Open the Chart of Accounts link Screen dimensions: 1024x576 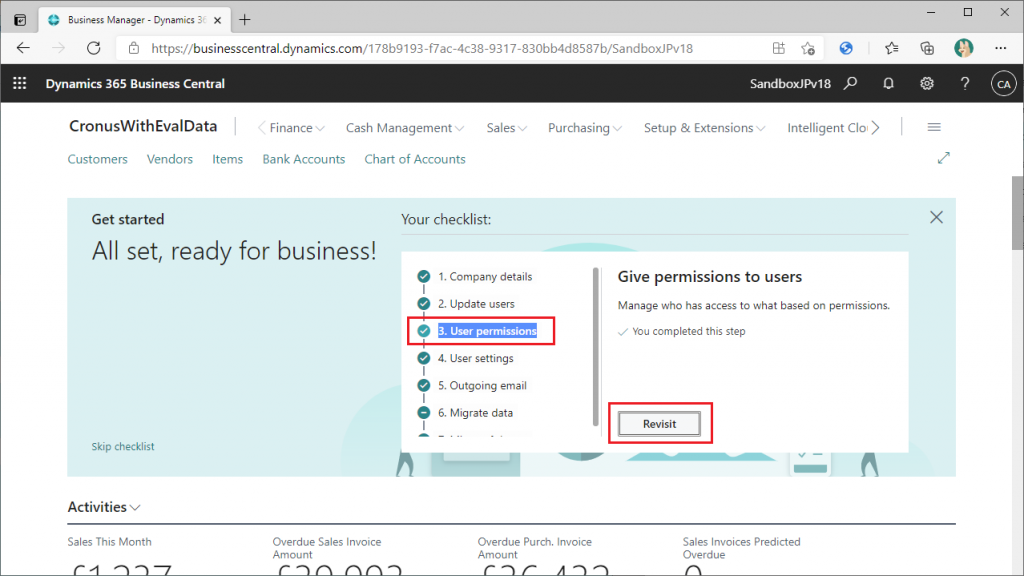click(x=415, y=159)
